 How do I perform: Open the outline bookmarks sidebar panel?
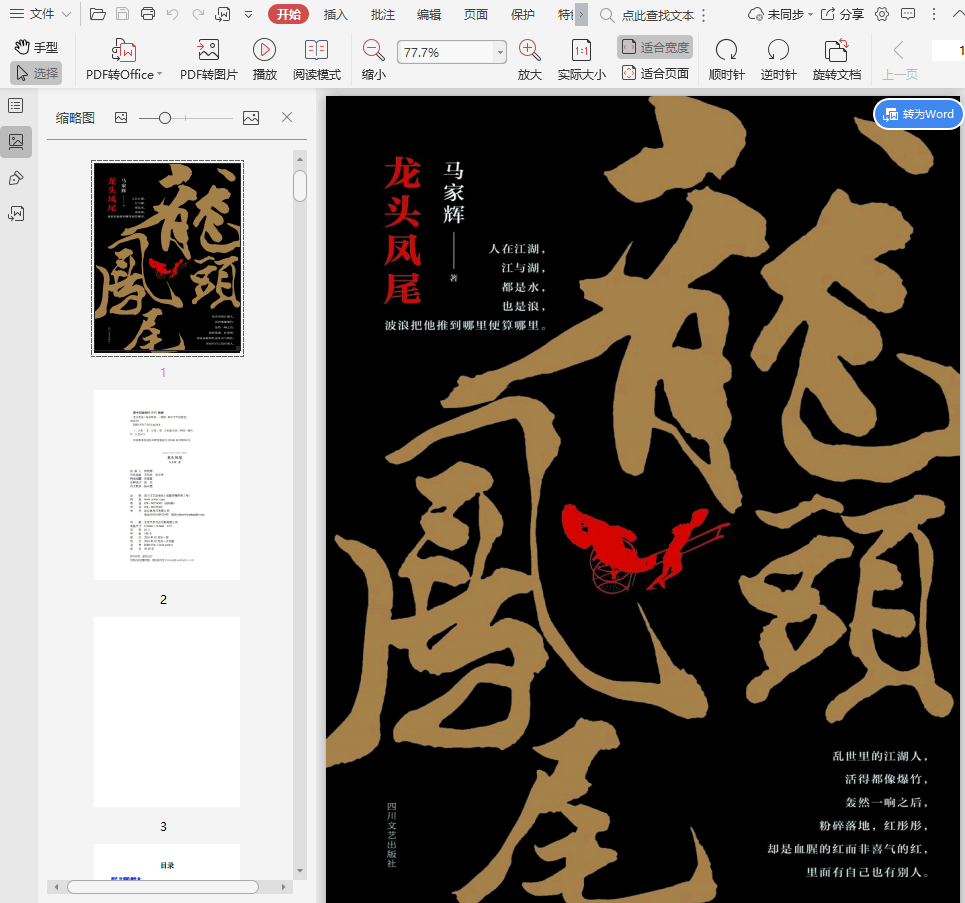pos(16,105)
